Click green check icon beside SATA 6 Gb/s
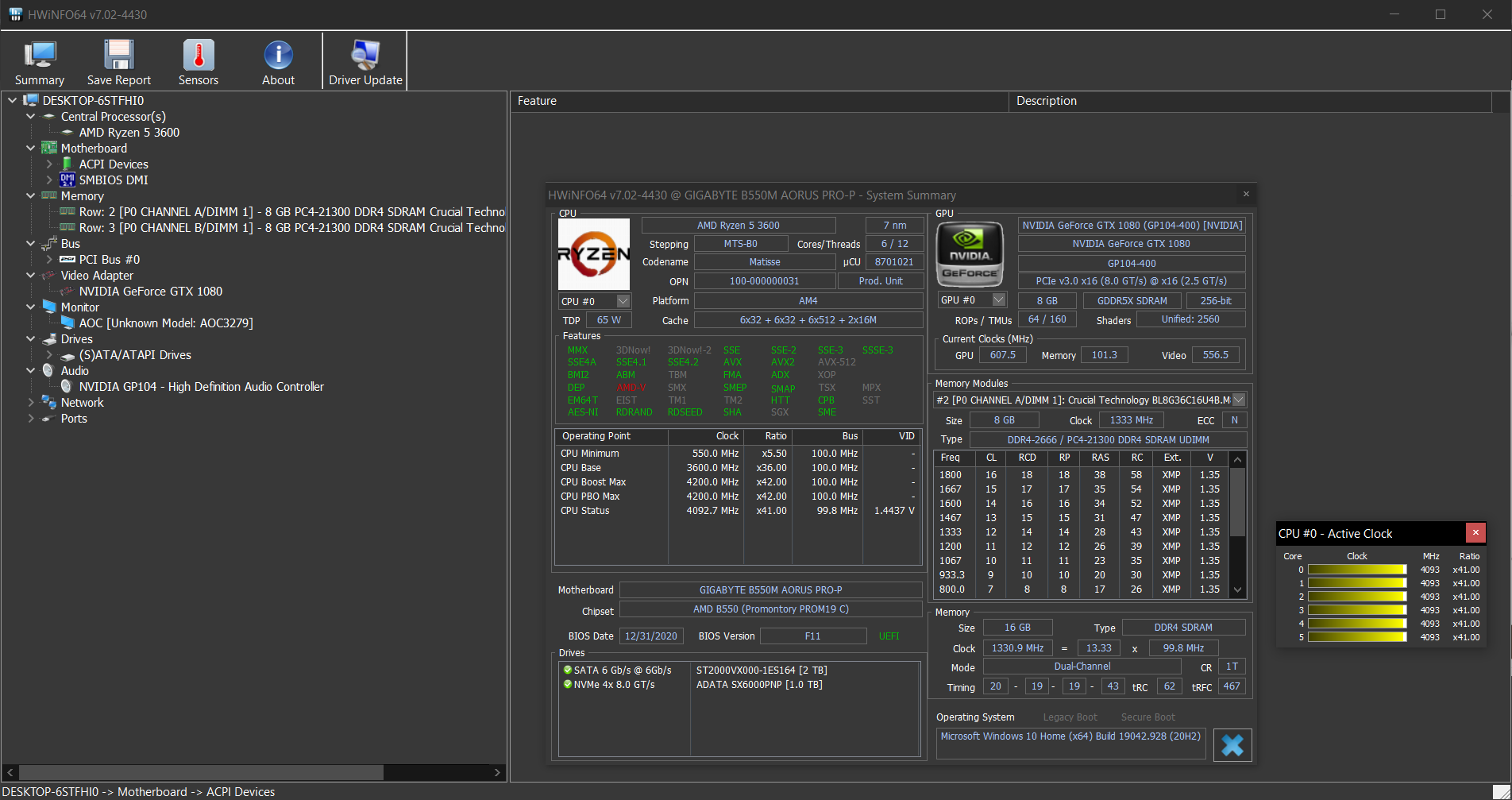The height and width of the screenshot is (800, 1512). pyautogui.click(x=568, y=670)
